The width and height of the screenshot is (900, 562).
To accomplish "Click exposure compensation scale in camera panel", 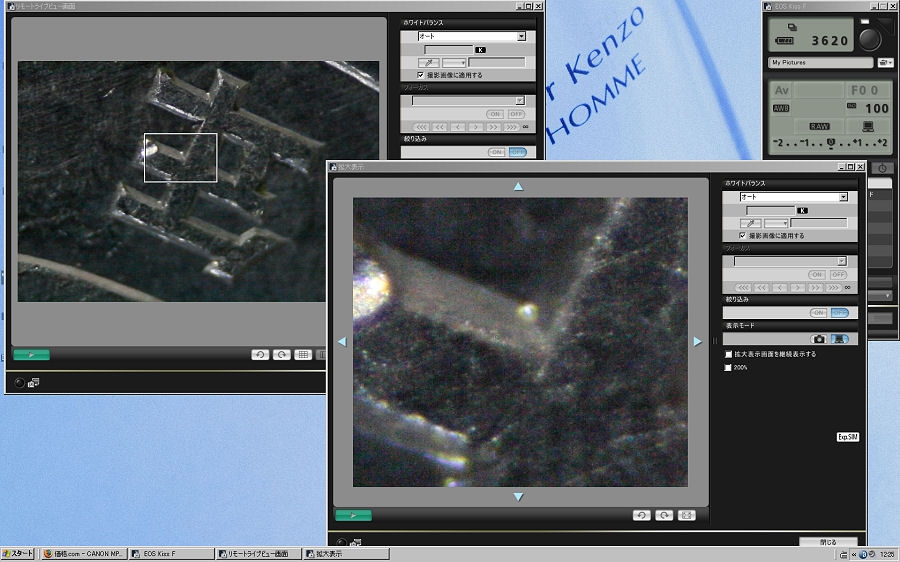I will [x=830, y=143].
